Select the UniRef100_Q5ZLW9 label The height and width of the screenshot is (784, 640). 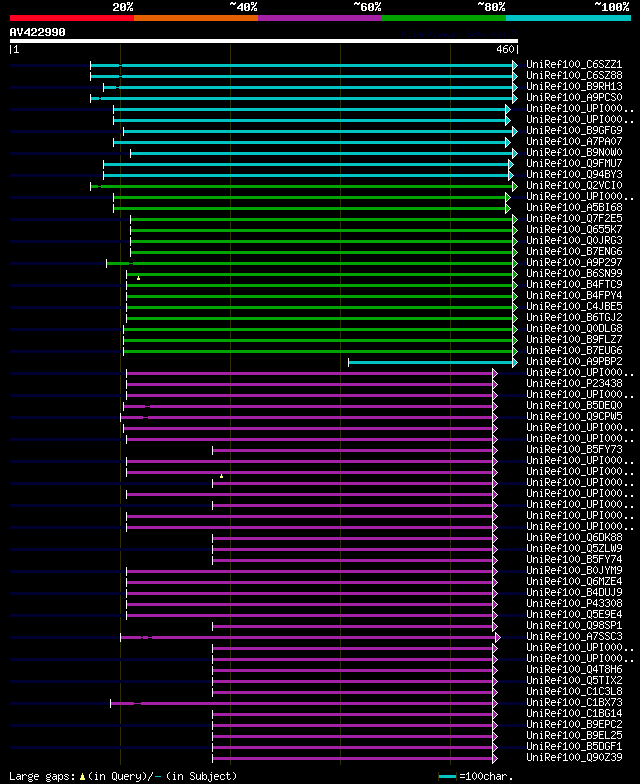tap(574, 548)
